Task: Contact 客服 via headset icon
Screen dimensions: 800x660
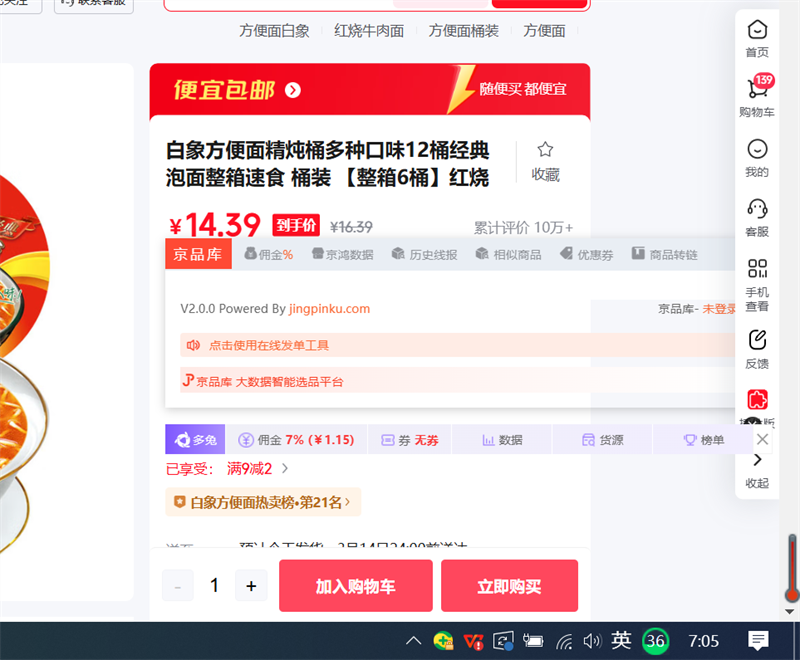Action: [x=757, y=209]
